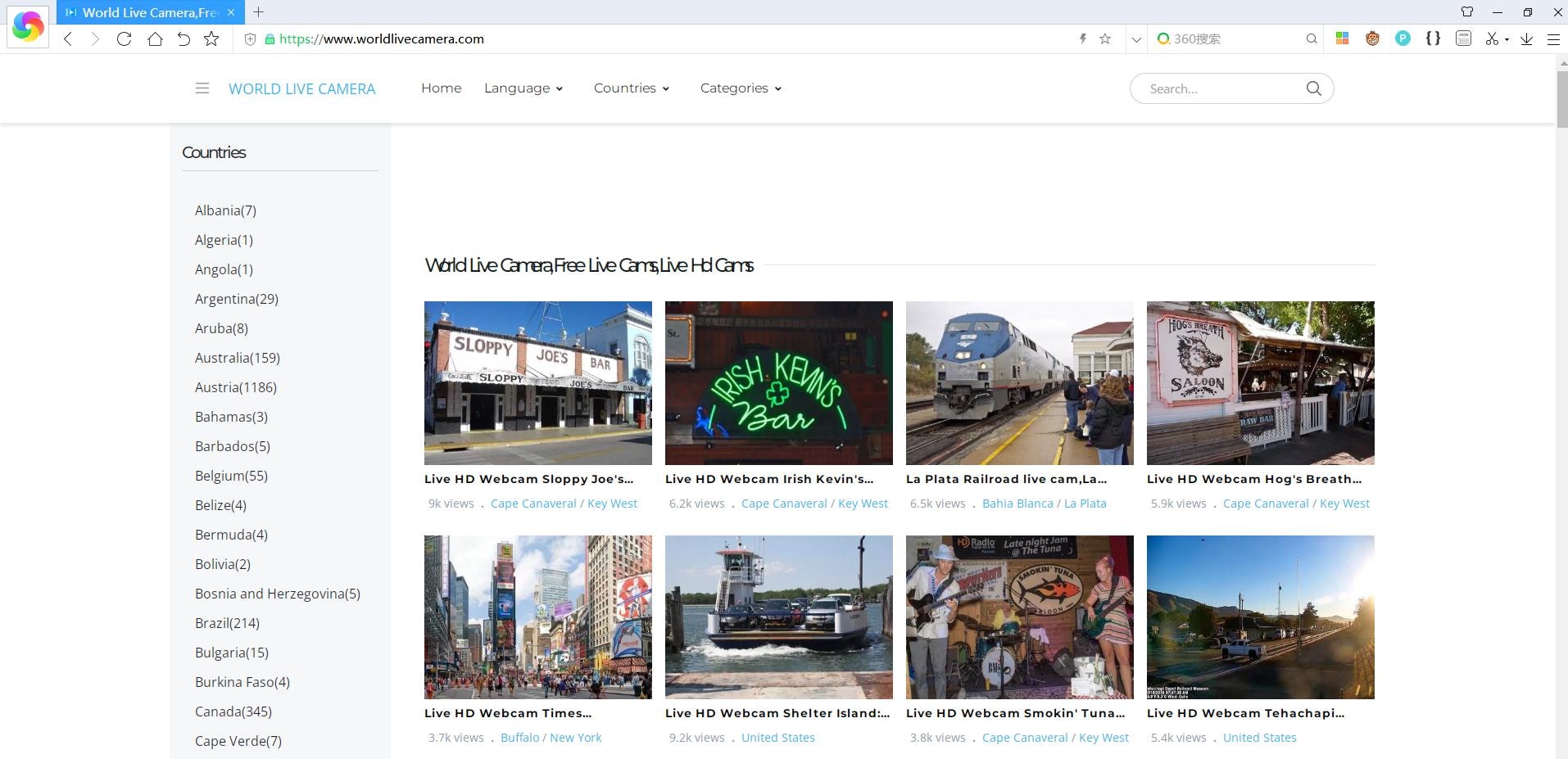Click Bahia Blanca location link
1568x759 pixels.
tap(1017, 504)
